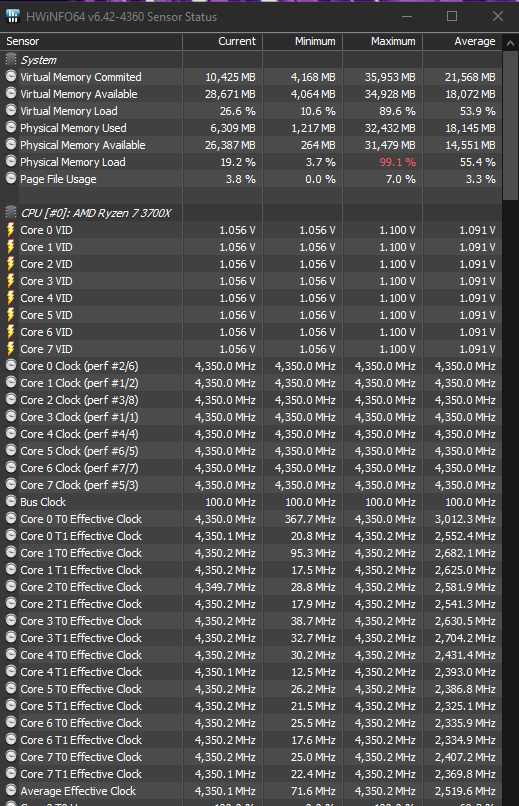Click the CPU [#0] AMD Ryzen section icon
519x806 pixels.
click(x=11, y=213)
